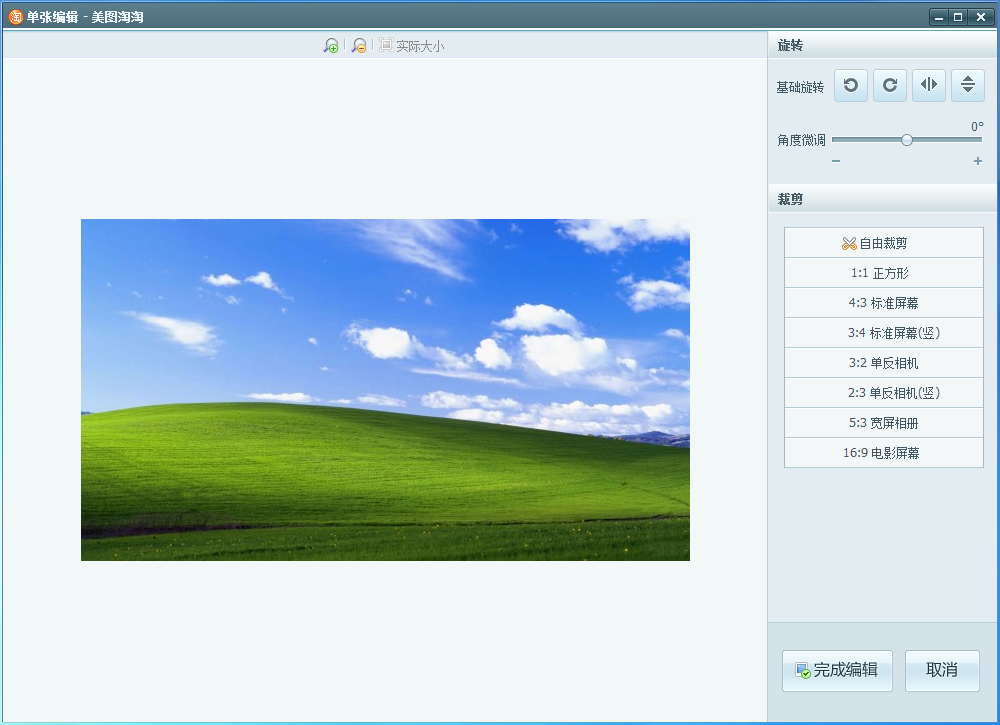
Task: Click the 角度微调 angle slider handle
Action: click(906, 140)
